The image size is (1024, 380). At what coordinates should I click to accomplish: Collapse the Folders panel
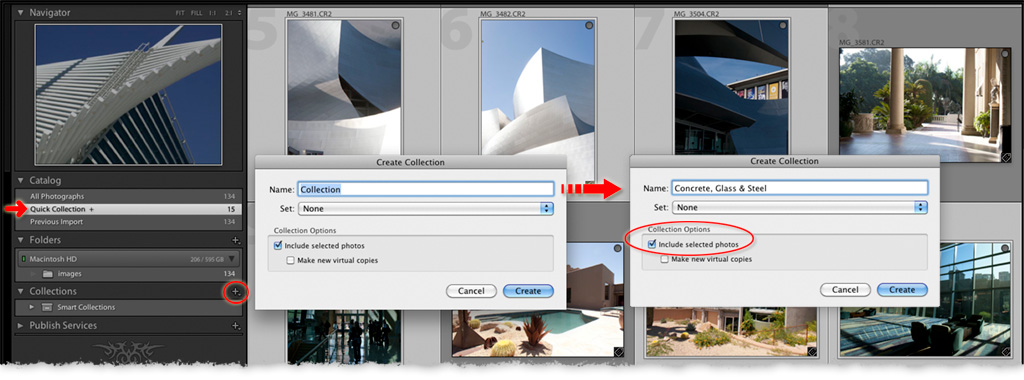pos(21,240)
